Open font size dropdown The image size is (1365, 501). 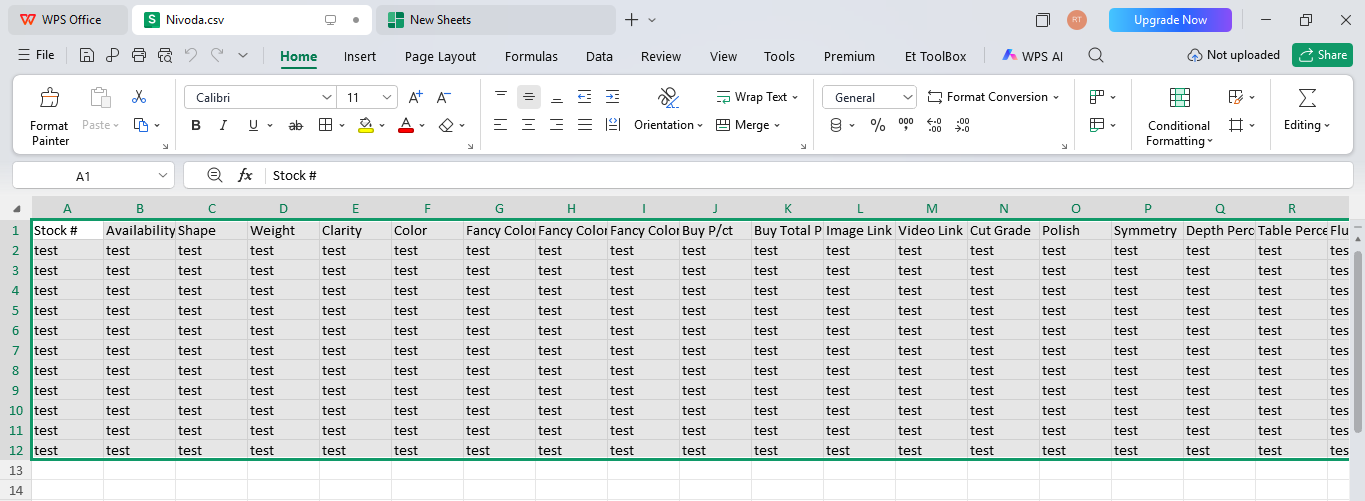pyautogui.click(x=387, y=97)
